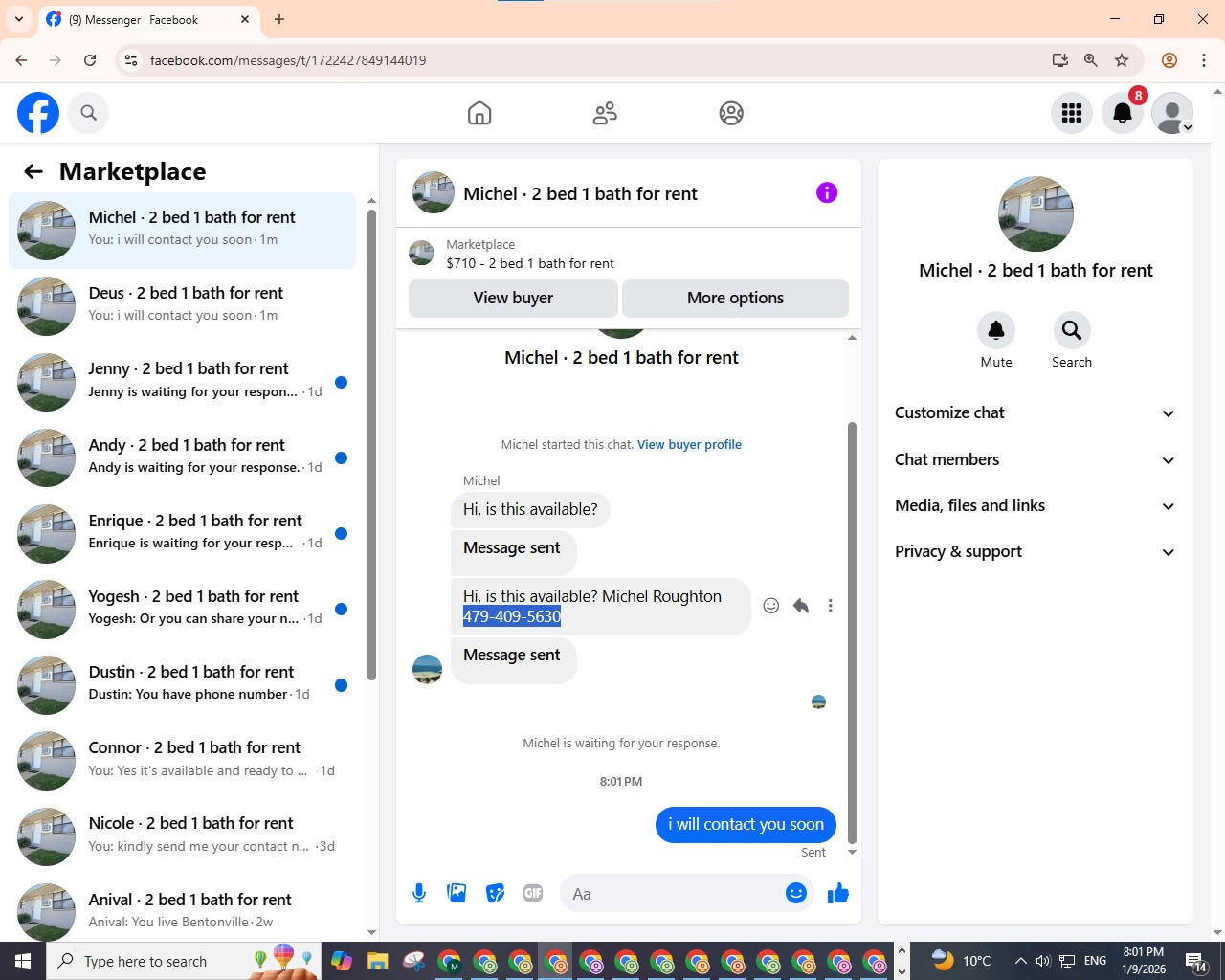Expand Chat members section
Screen dimensions: 1225x980
[1035, 459]
